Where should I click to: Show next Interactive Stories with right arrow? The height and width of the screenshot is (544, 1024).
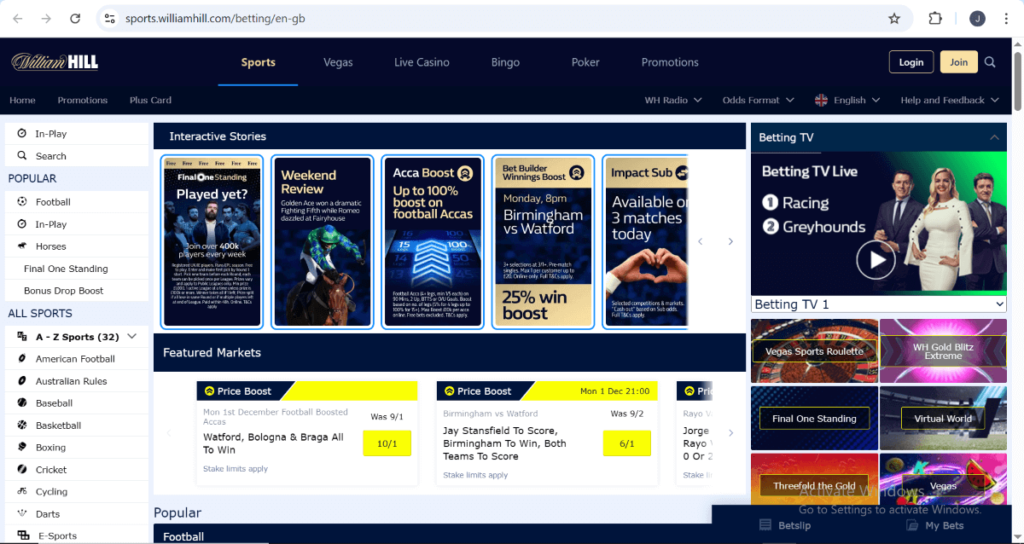(x=730, y=242)
